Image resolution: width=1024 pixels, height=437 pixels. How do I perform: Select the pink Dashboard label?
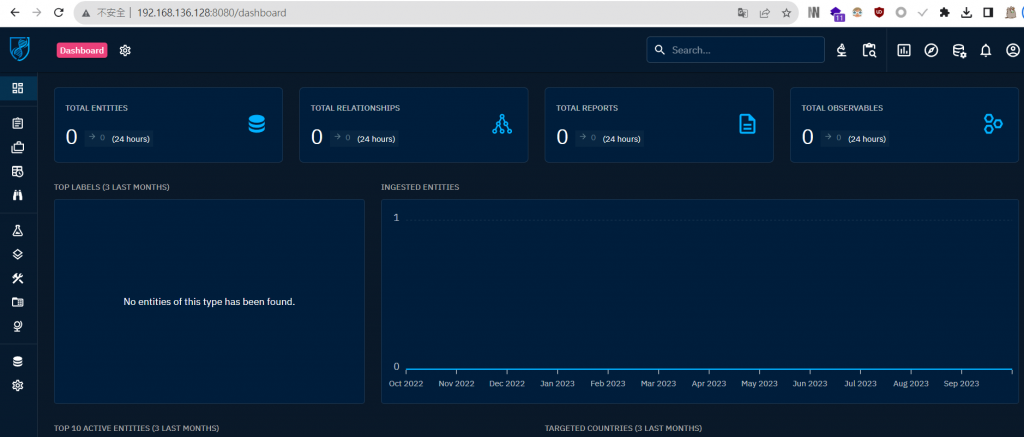point(82,50)
